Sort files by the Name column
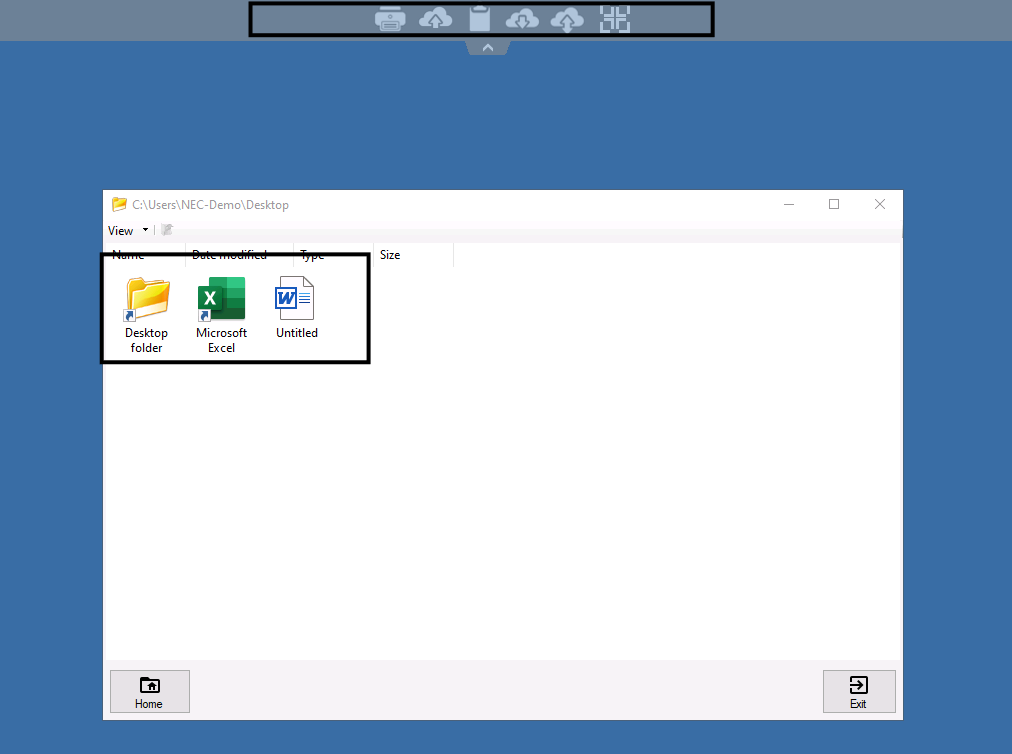 [x=128, y=255]
